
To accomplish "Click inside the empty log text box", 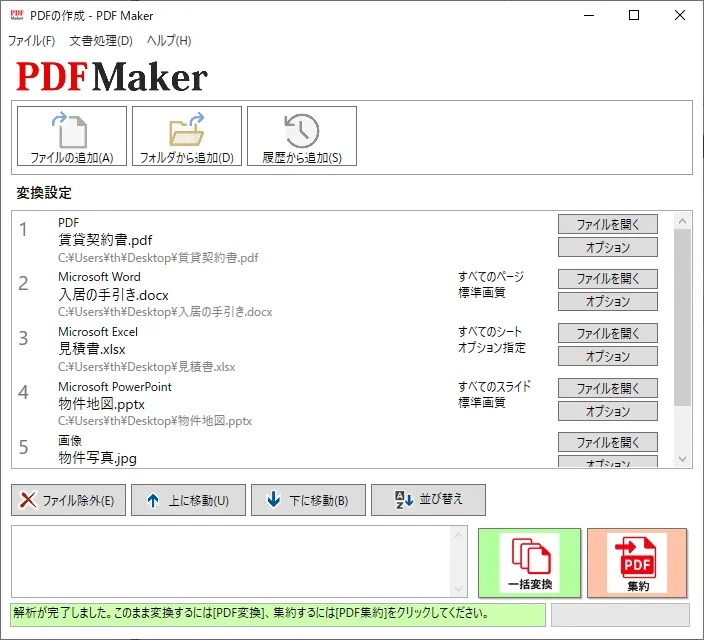I will (231, 561).
